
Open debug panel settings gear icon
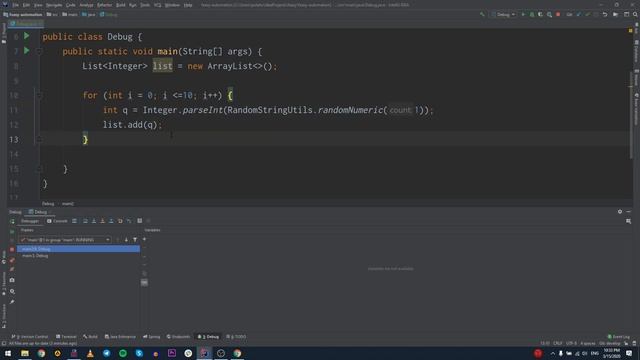620,211
